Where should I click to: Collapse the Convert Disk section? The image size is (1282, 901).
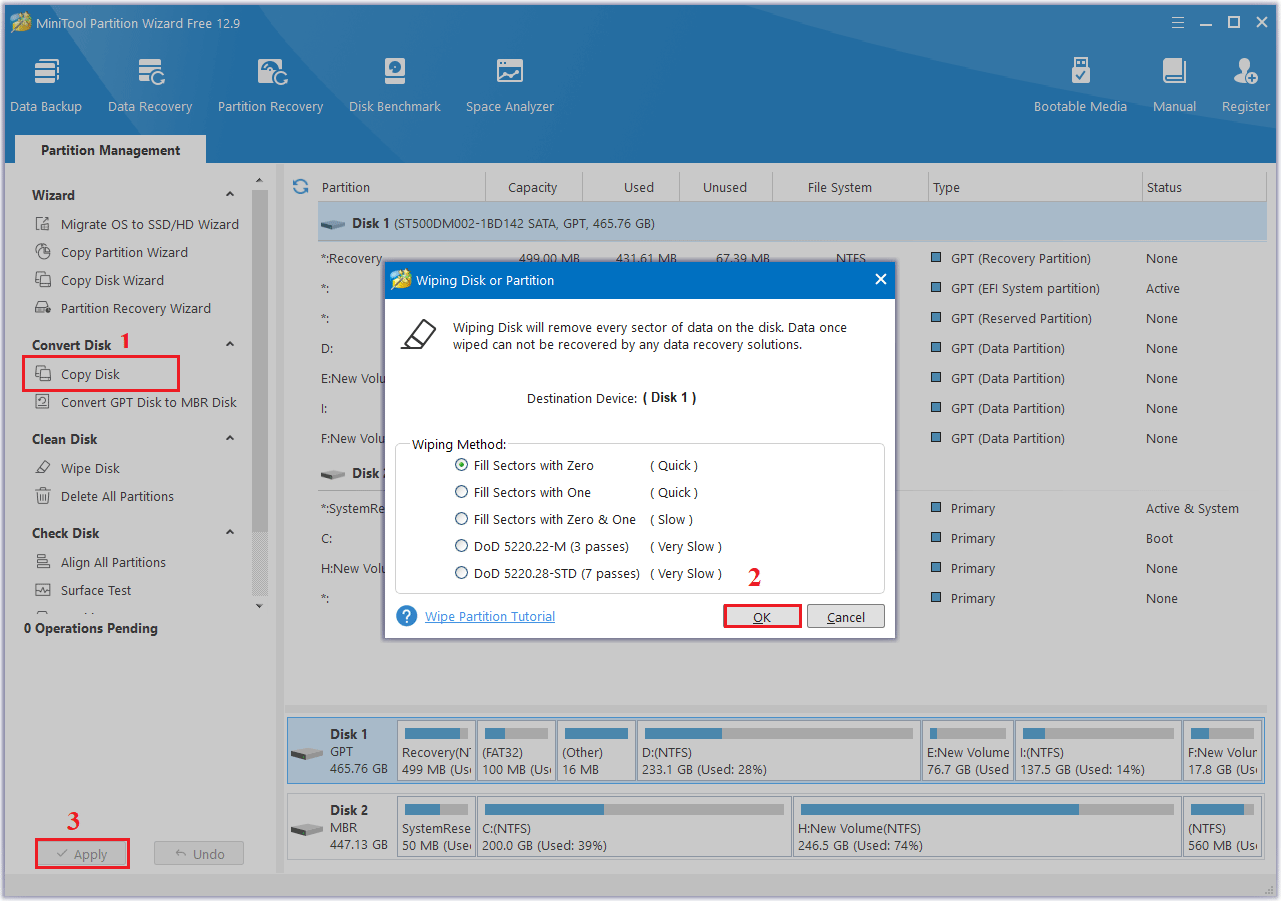pos(230,345)
